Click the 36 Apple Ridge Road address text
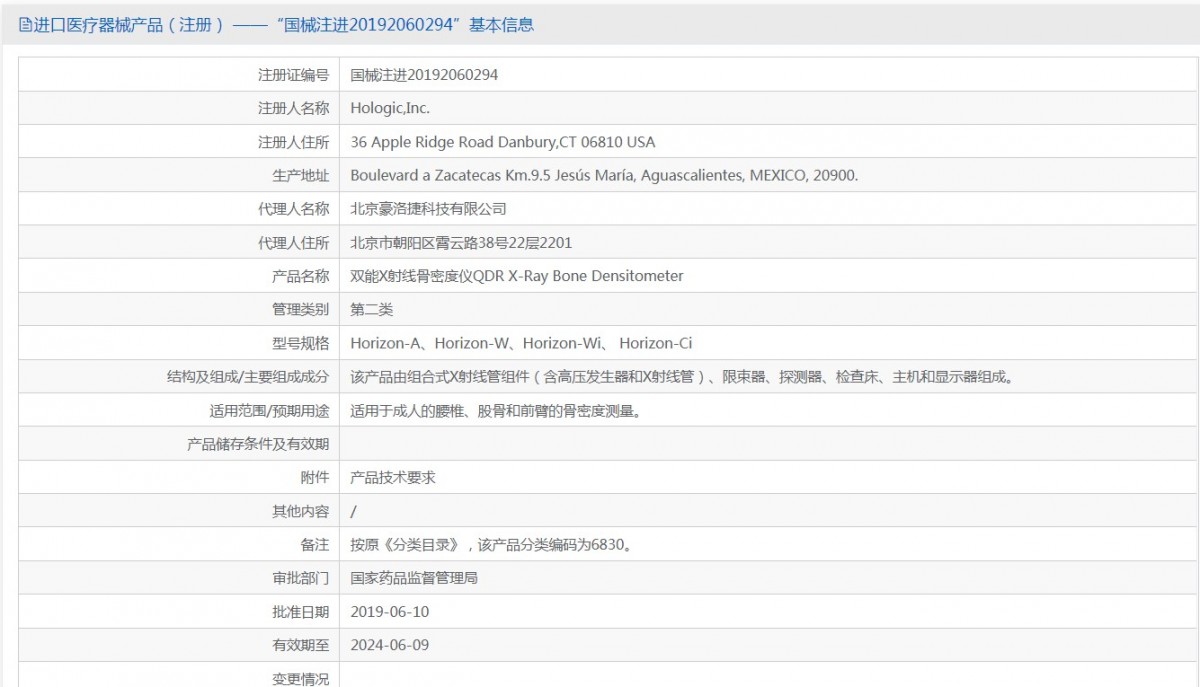The height and width of the screenshot is (687, 1200). point(503,142)
